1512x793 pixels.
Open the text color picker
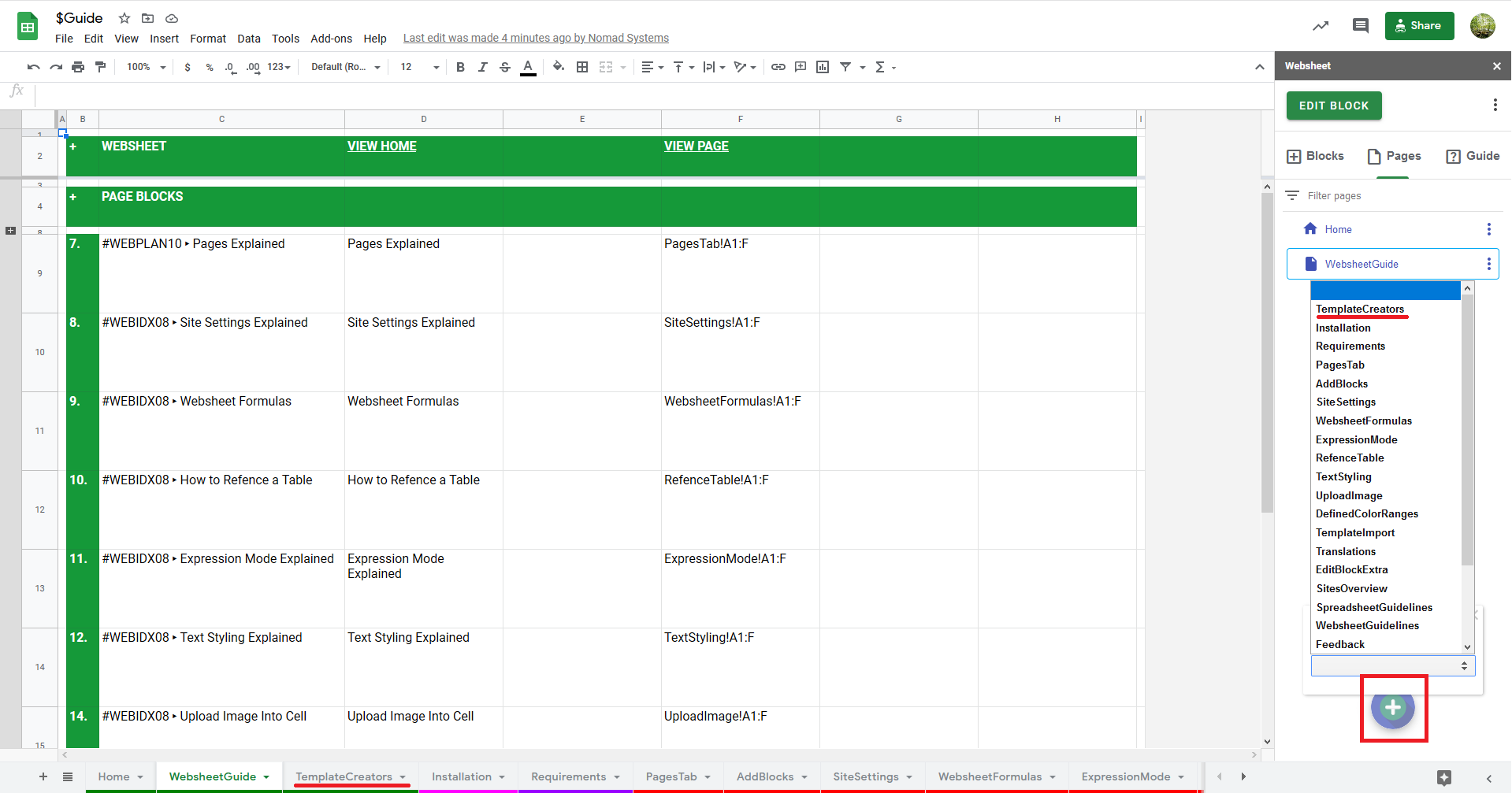coord(528,67)
